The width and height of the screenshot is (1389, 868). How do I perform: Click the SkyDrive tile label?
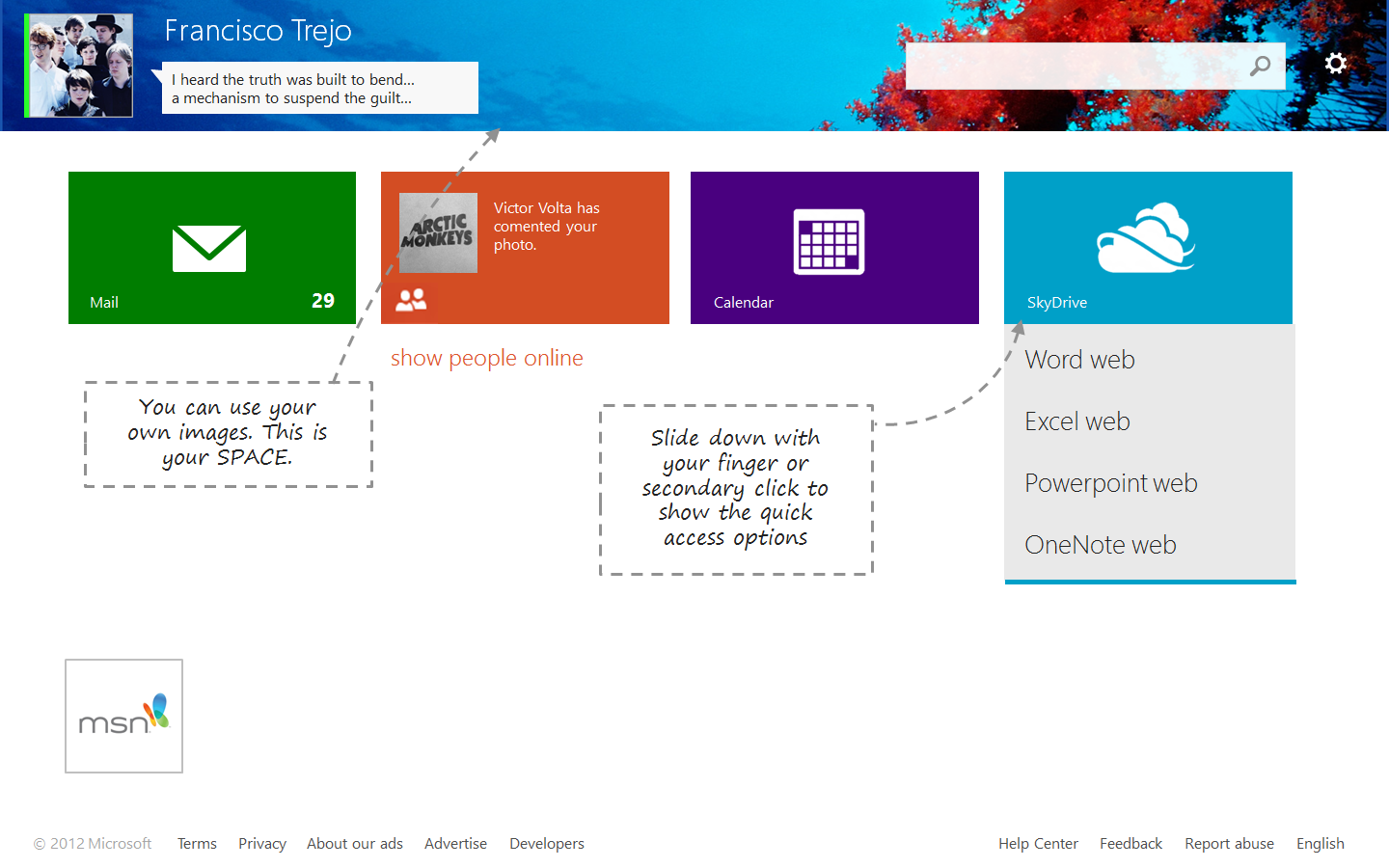1057,303
